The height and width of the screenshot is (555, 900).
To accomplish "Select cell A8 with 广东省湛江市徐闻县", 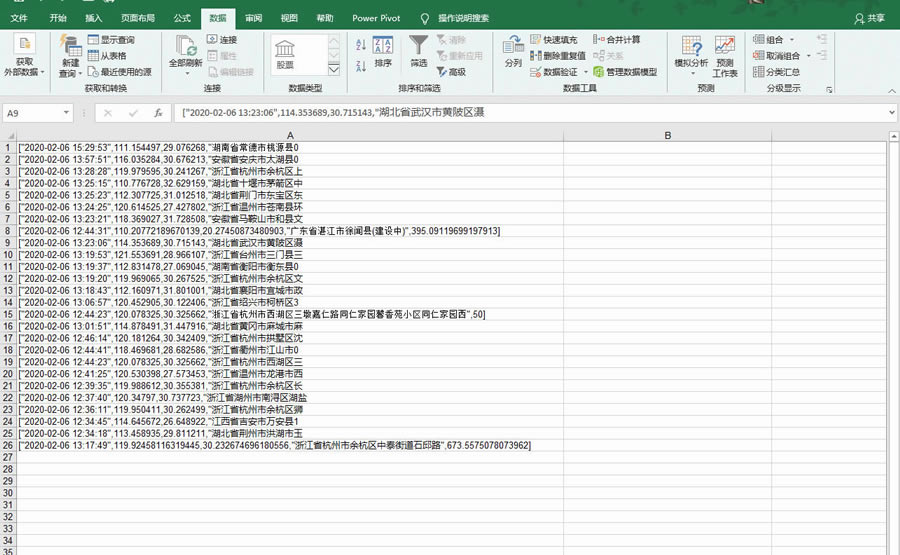I will [x=290, y=231].
